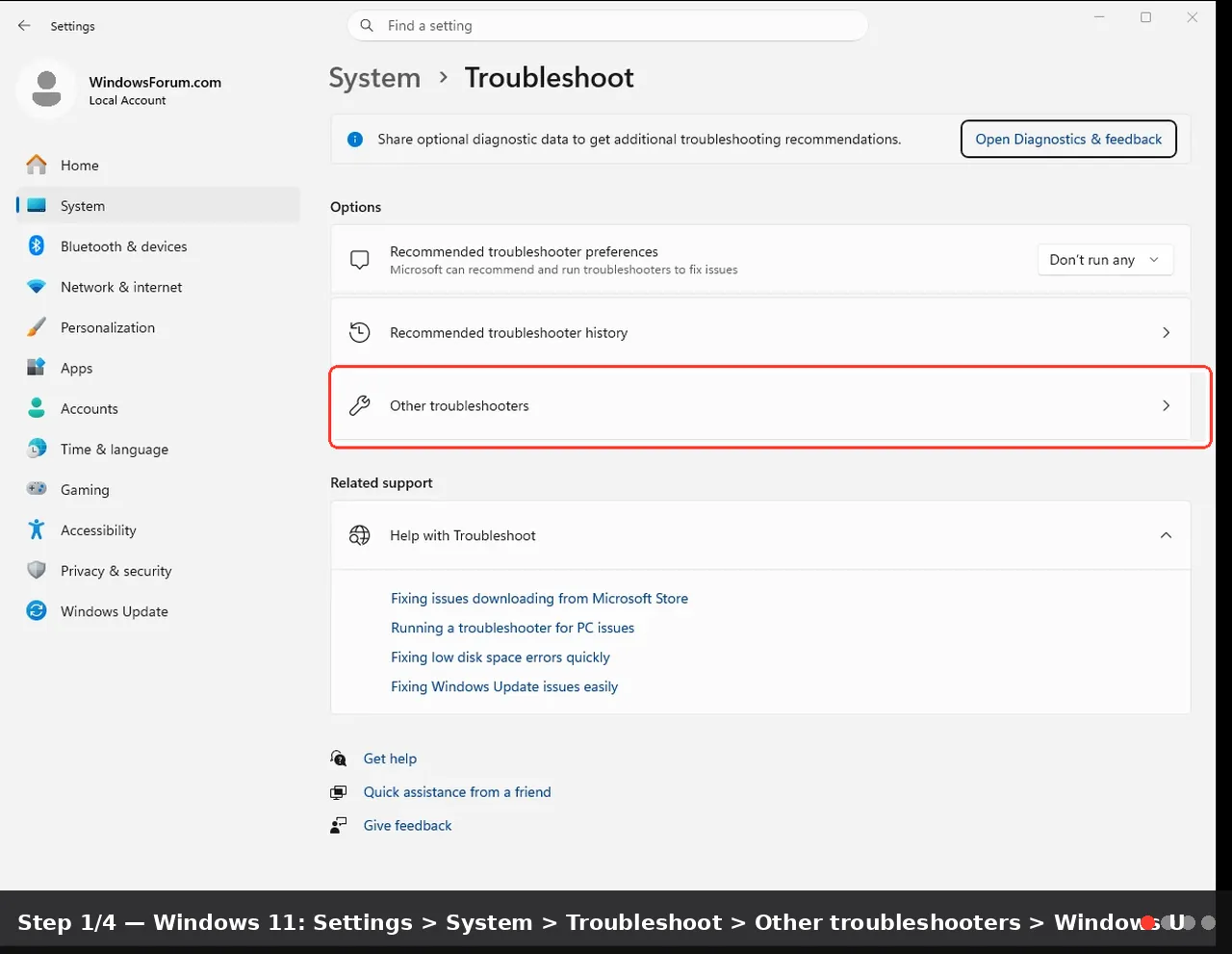Screen dimensions: 1232x954
Task: Click the Windows Update sync icon
Action: tap(37, 610)
